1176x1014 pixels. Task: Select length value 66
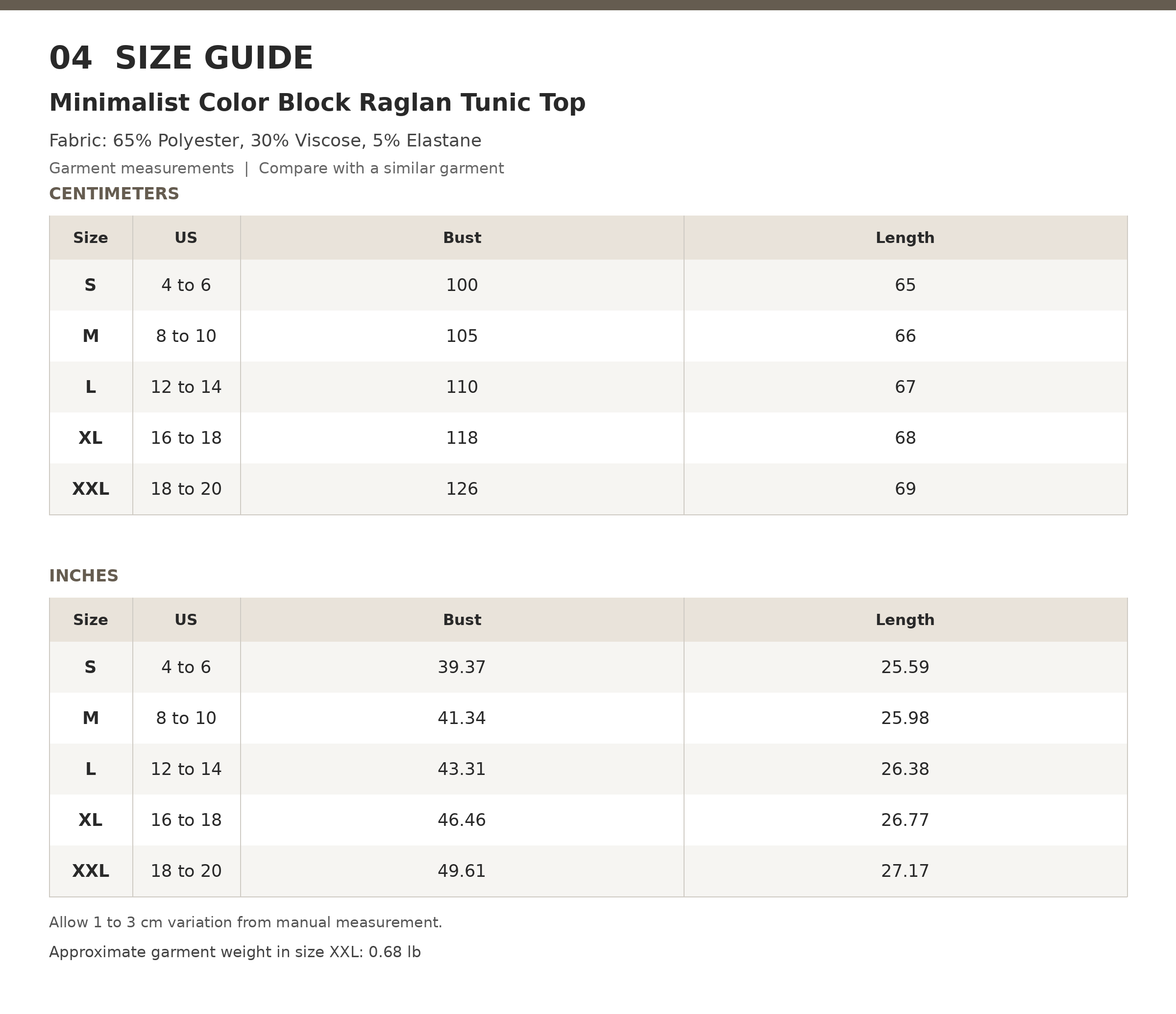[x=905, y=336]
